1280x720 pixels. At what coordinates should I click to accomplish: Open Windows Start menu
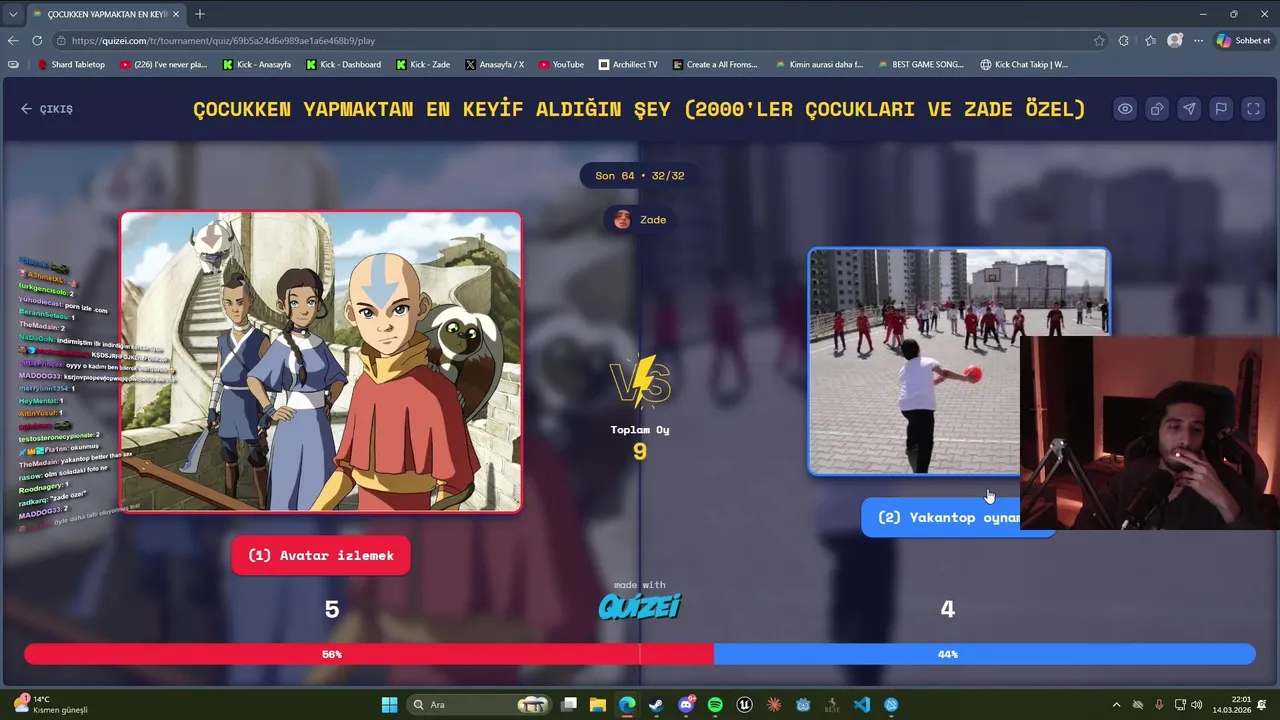coord(389,705)
